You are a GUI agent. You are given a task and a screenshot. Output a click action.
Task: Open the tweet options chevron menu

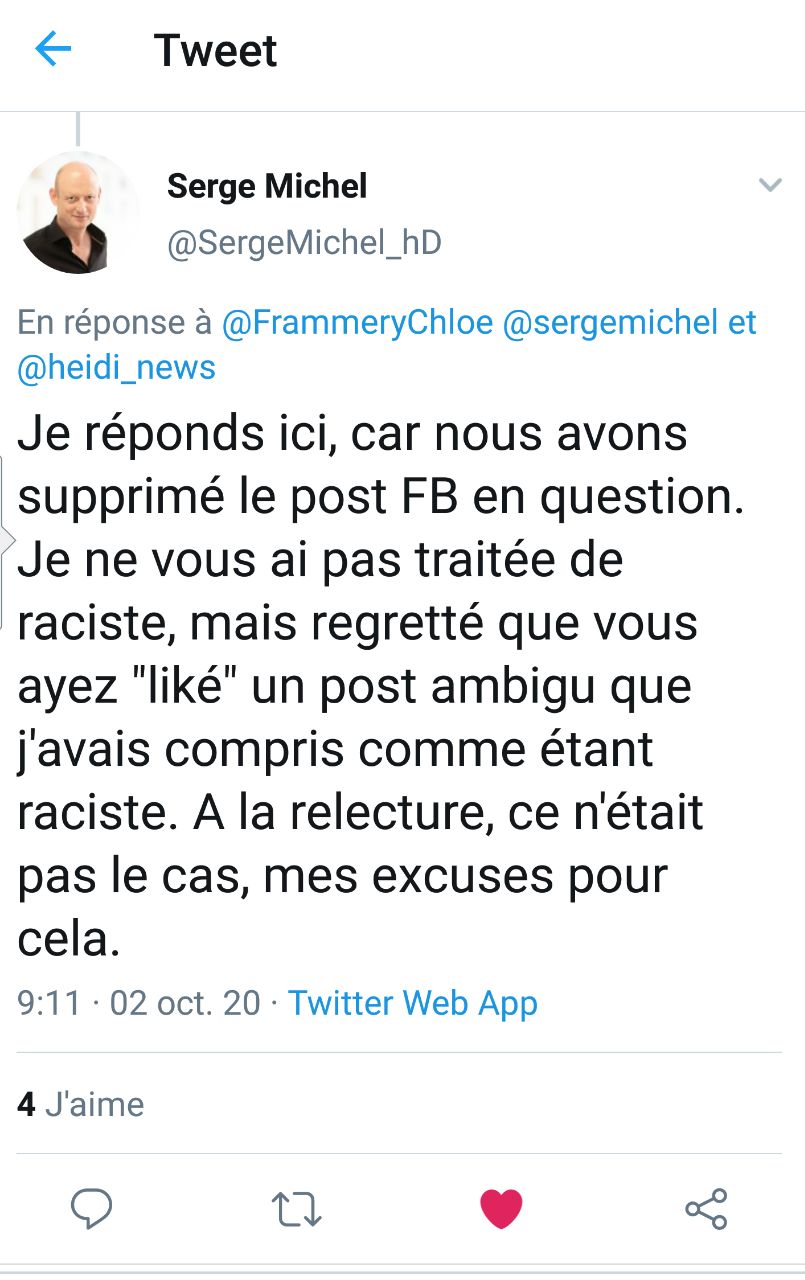point(769,185)
